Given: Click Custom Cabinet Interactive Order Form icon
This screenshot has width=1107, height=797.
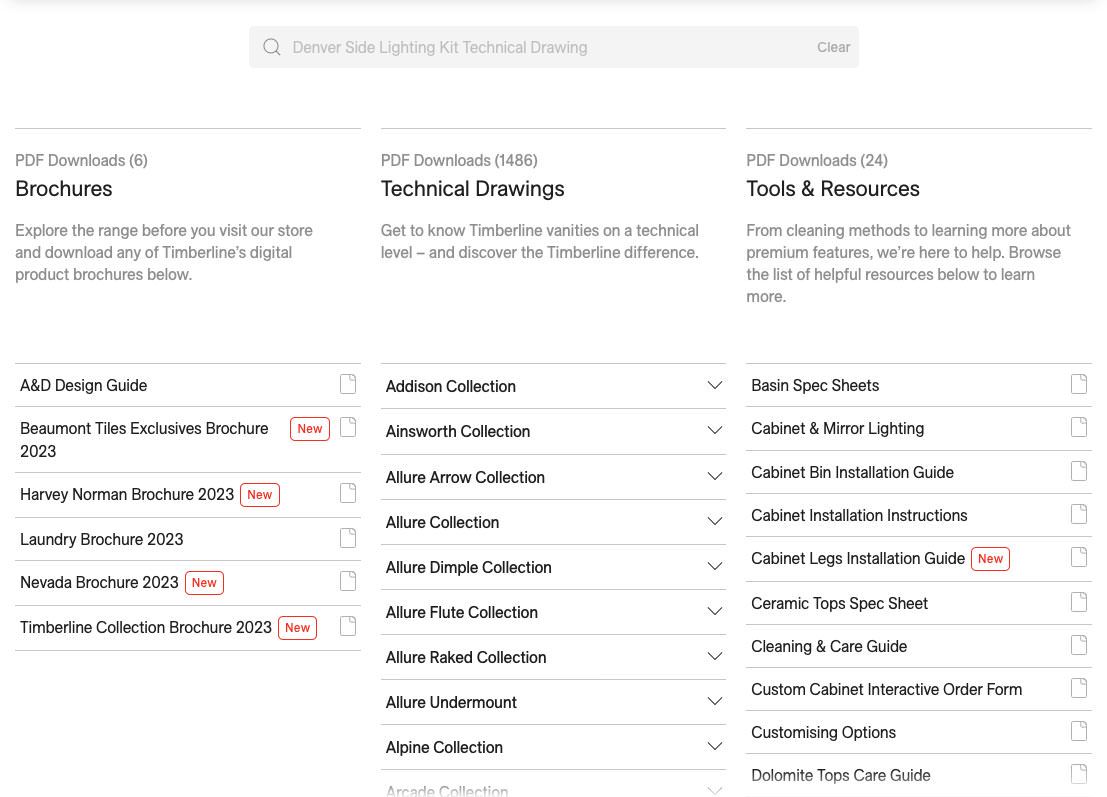Looking at the screenshot, I should (1079, 688).
